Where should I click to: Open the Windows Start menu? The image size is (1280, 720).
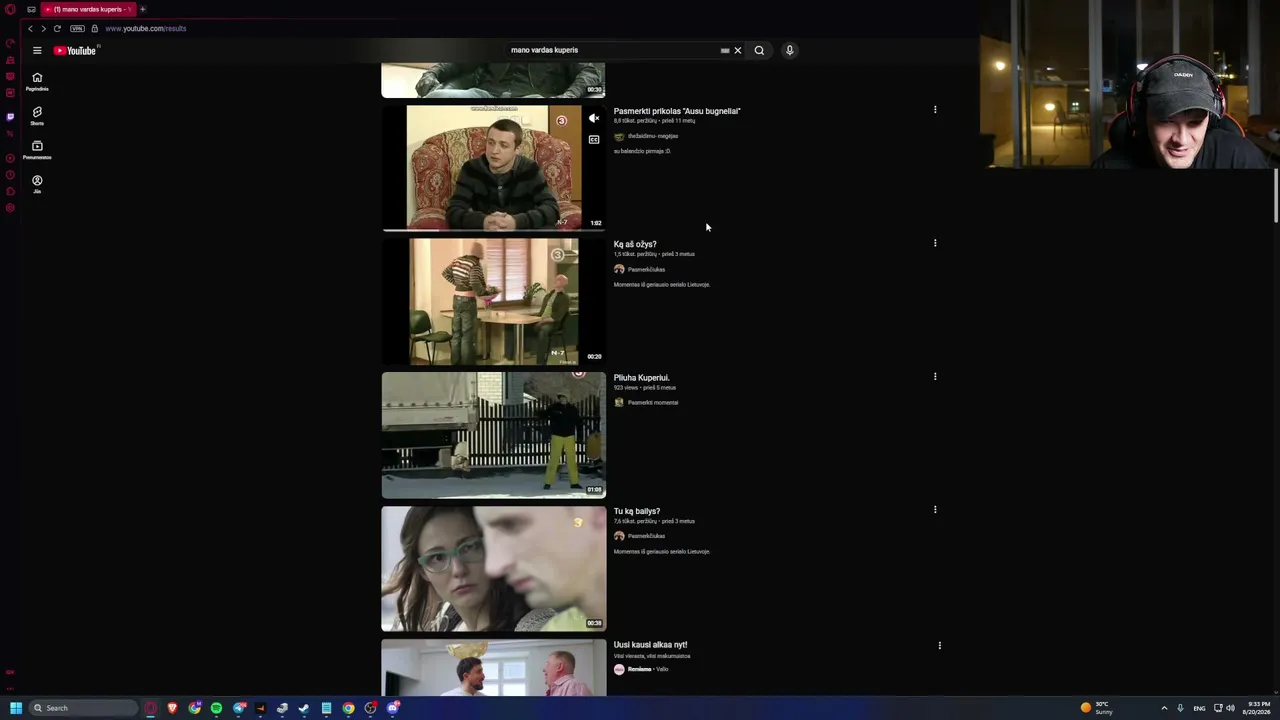click(x=16, y=708)
